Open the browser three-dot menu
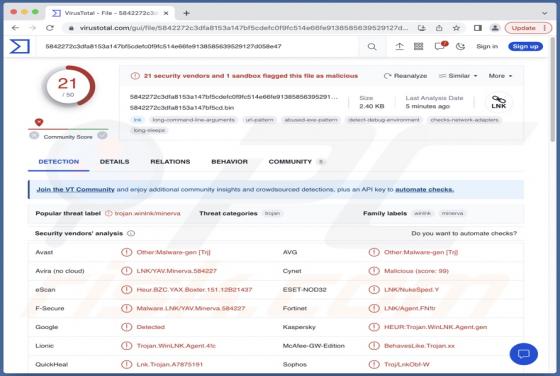 (x=544, y=28)
